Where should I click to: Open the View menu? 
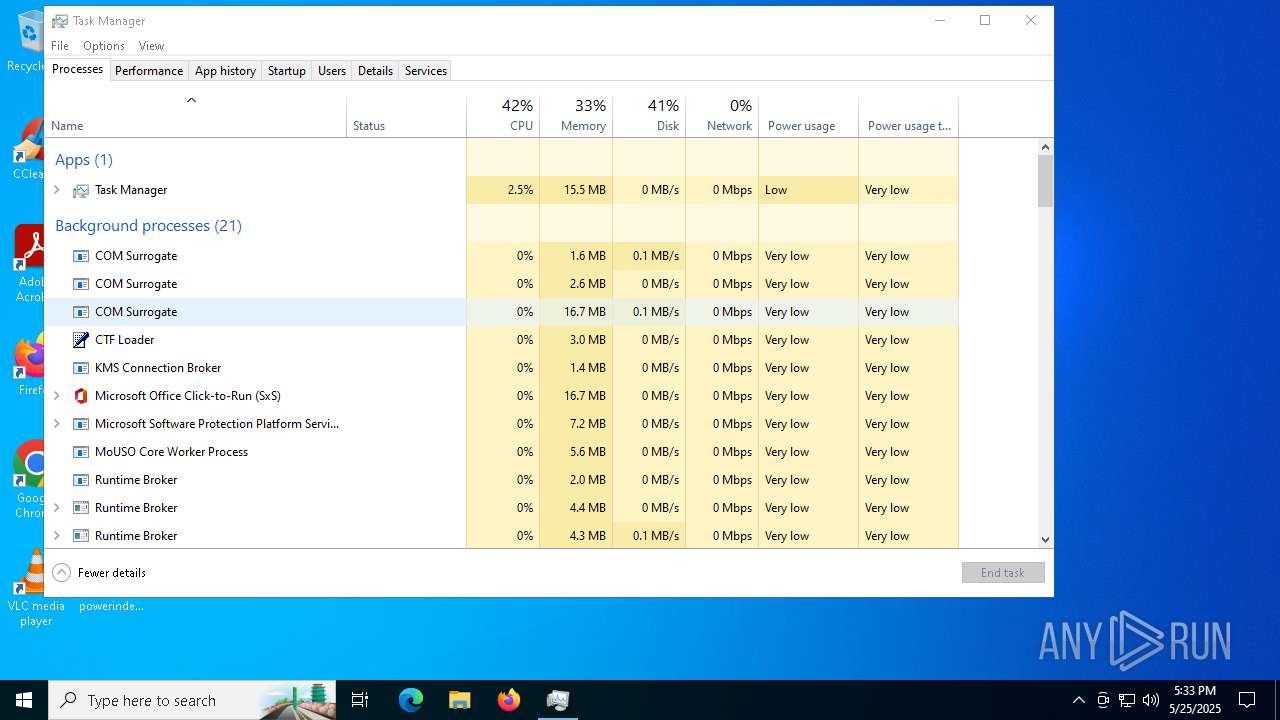pyautogui.click(x=151, y=46)
